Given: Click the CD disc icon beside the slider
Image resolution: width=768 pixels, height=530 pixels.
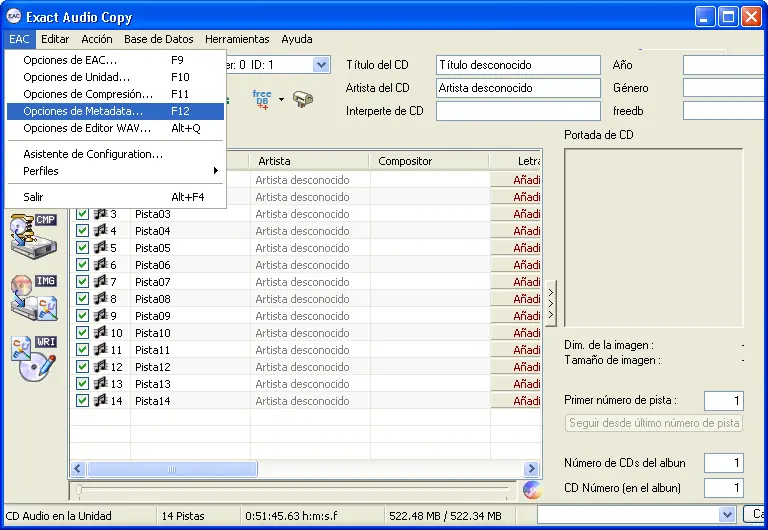Looking at the screenshot, I should click(531, 489).
